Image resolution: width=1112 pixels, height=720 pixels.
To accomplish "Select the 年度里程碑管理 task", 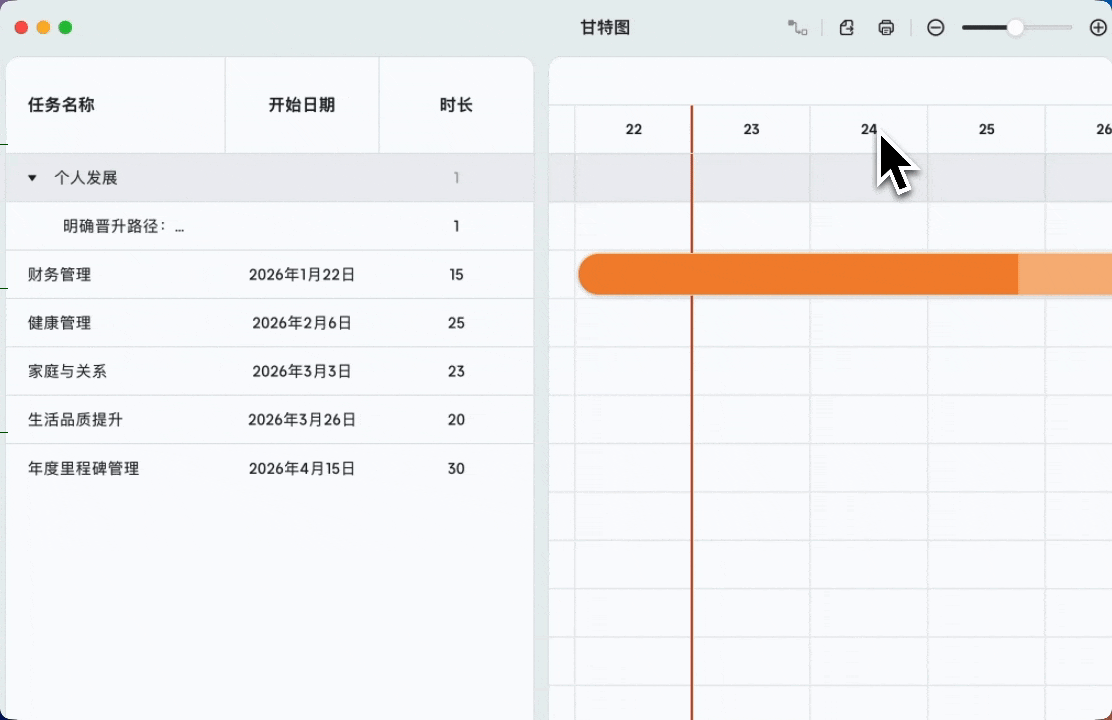I will click(84, 467).
